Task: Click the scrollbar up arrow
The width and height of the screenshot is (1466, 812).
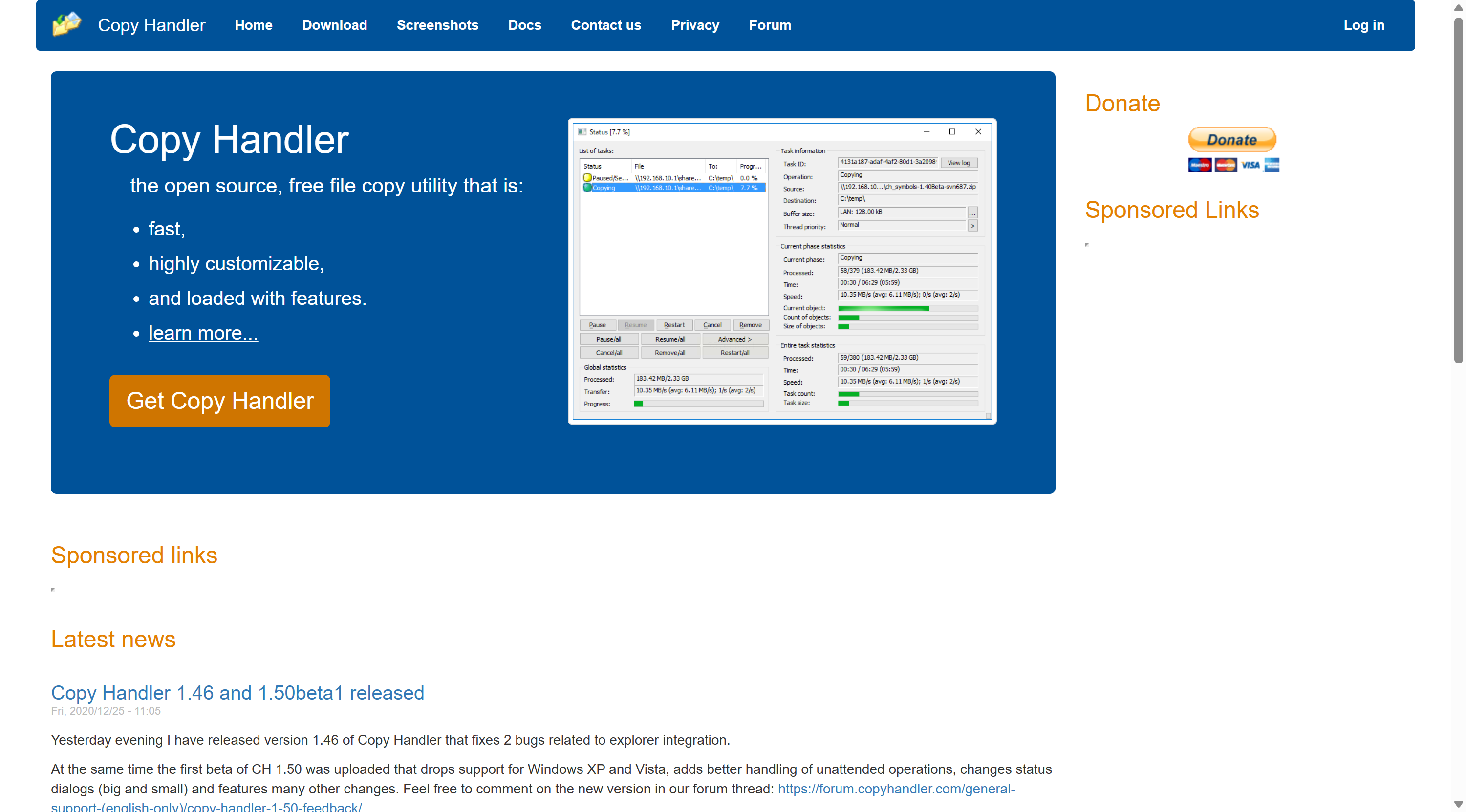Action: (x=1458, y=8)
